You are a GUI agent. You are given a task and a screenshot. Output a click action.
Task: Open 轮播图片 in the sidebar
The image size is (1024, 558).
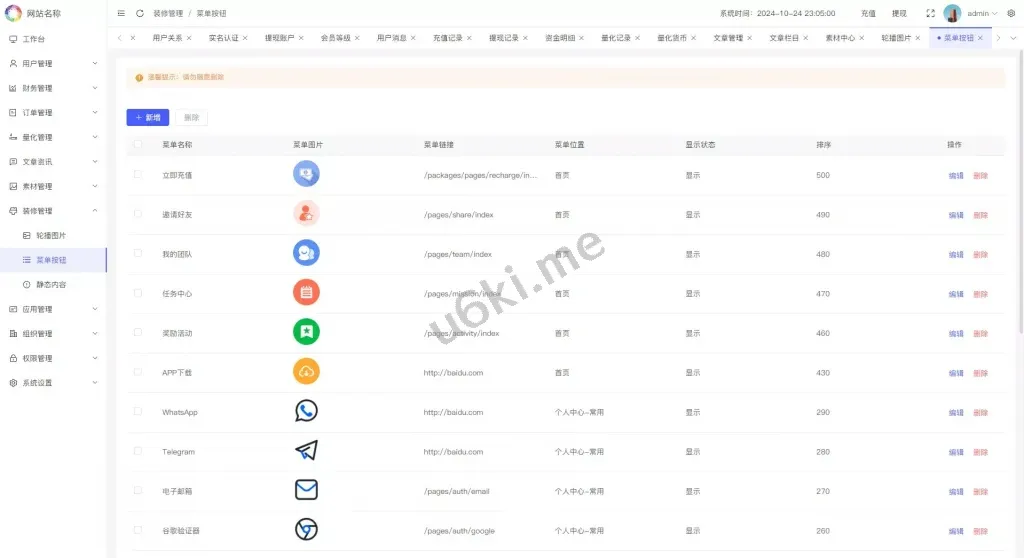(x=51, y=235)
